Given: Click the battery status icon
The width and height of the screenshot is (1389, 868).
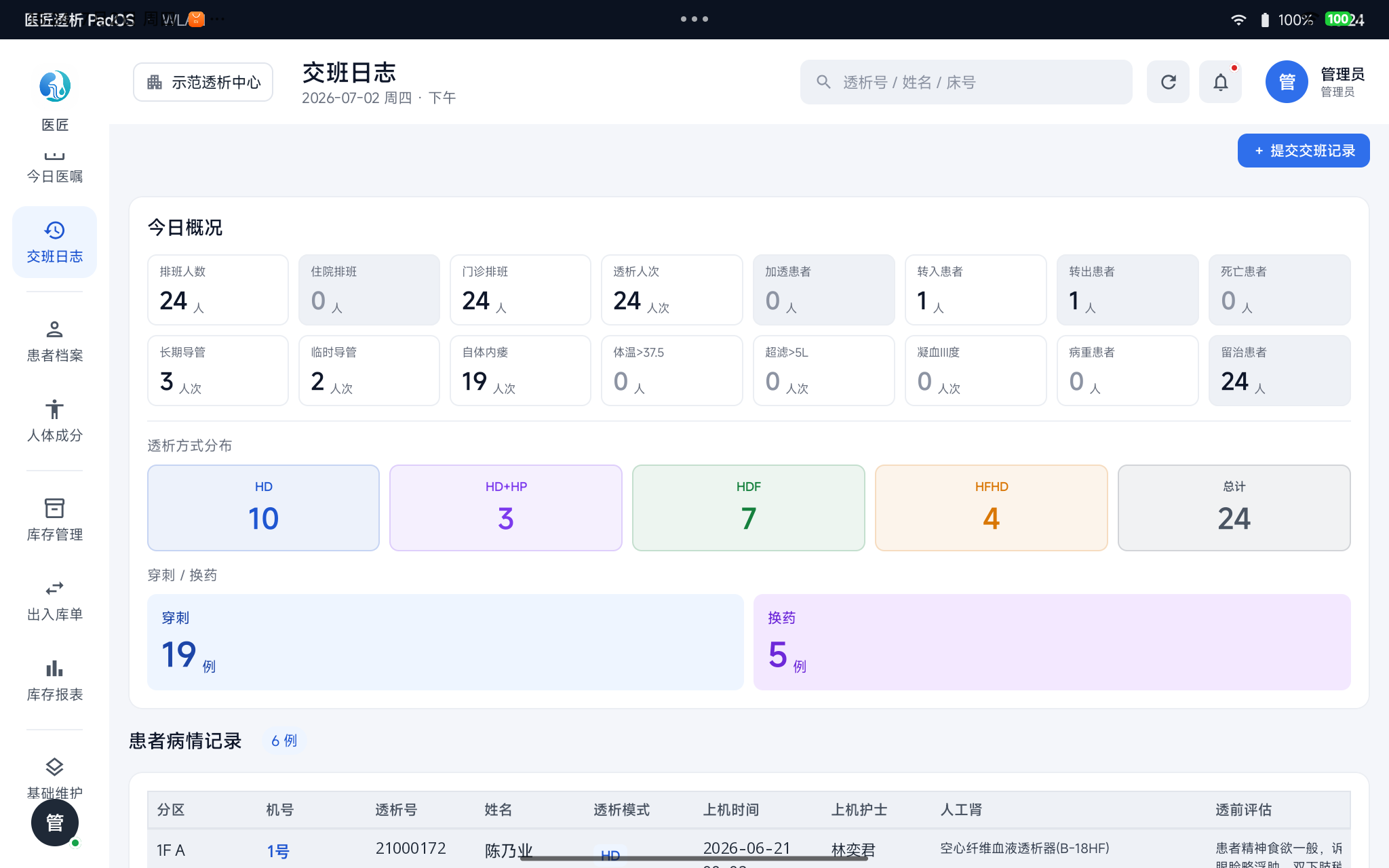Looking at the screenshot, I should (x=1265, y=20).
